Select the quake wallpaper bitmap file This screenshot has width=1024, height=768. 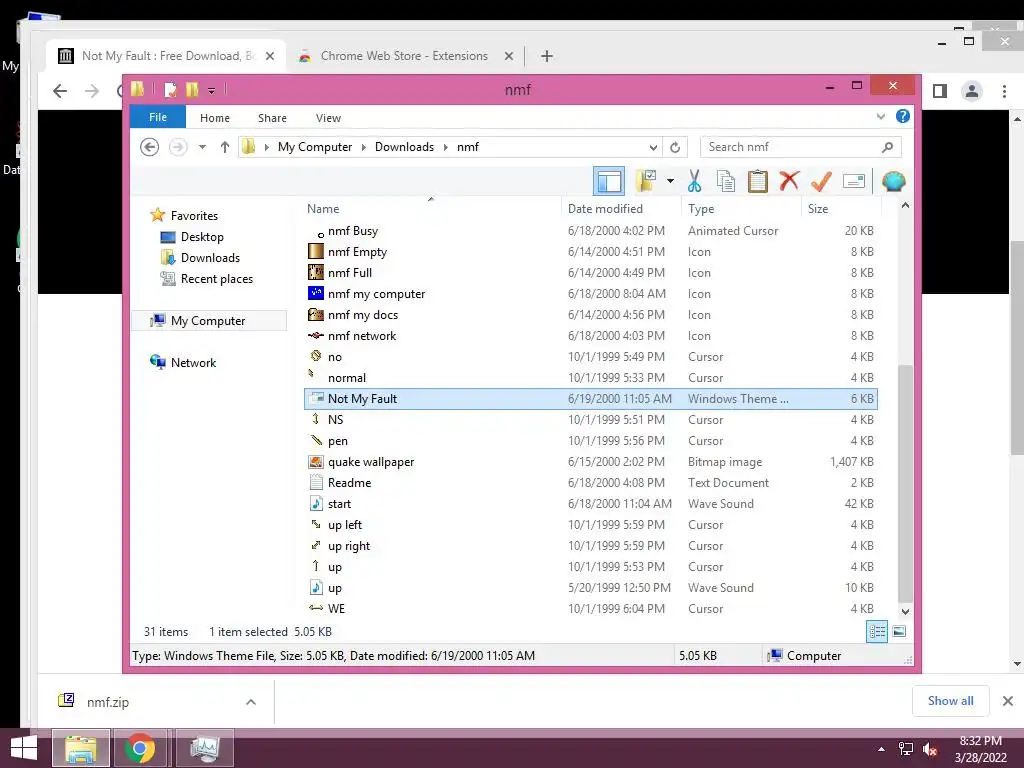coord(590,462)
